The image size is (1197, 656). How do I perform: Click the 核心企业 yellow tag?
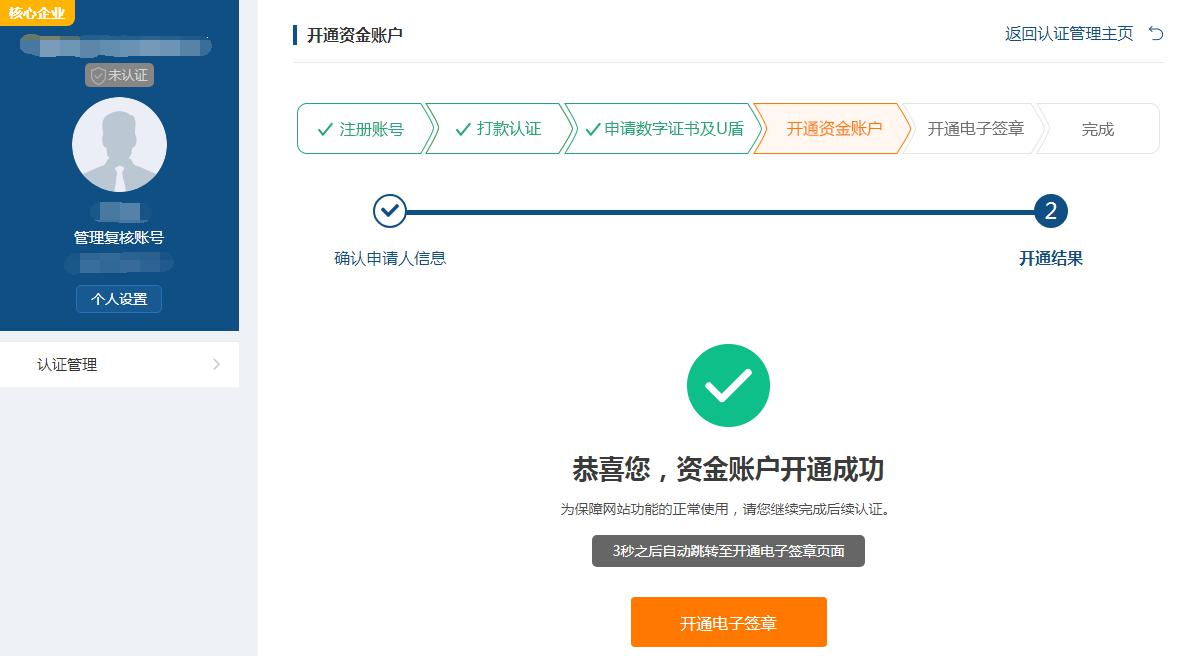pos(37,12)
